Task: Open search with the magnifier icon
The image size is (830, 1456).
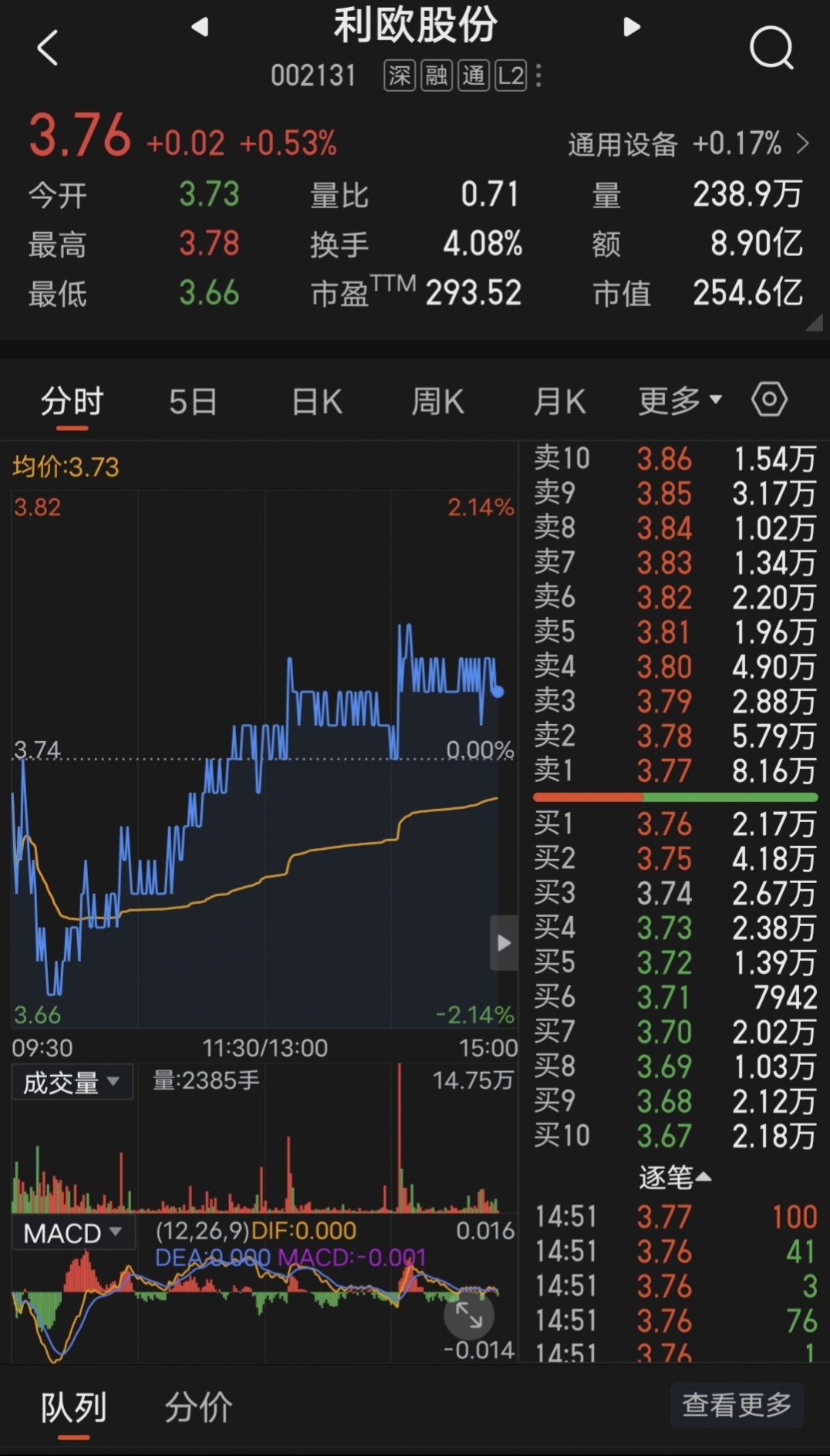Action: pos(771,48)
